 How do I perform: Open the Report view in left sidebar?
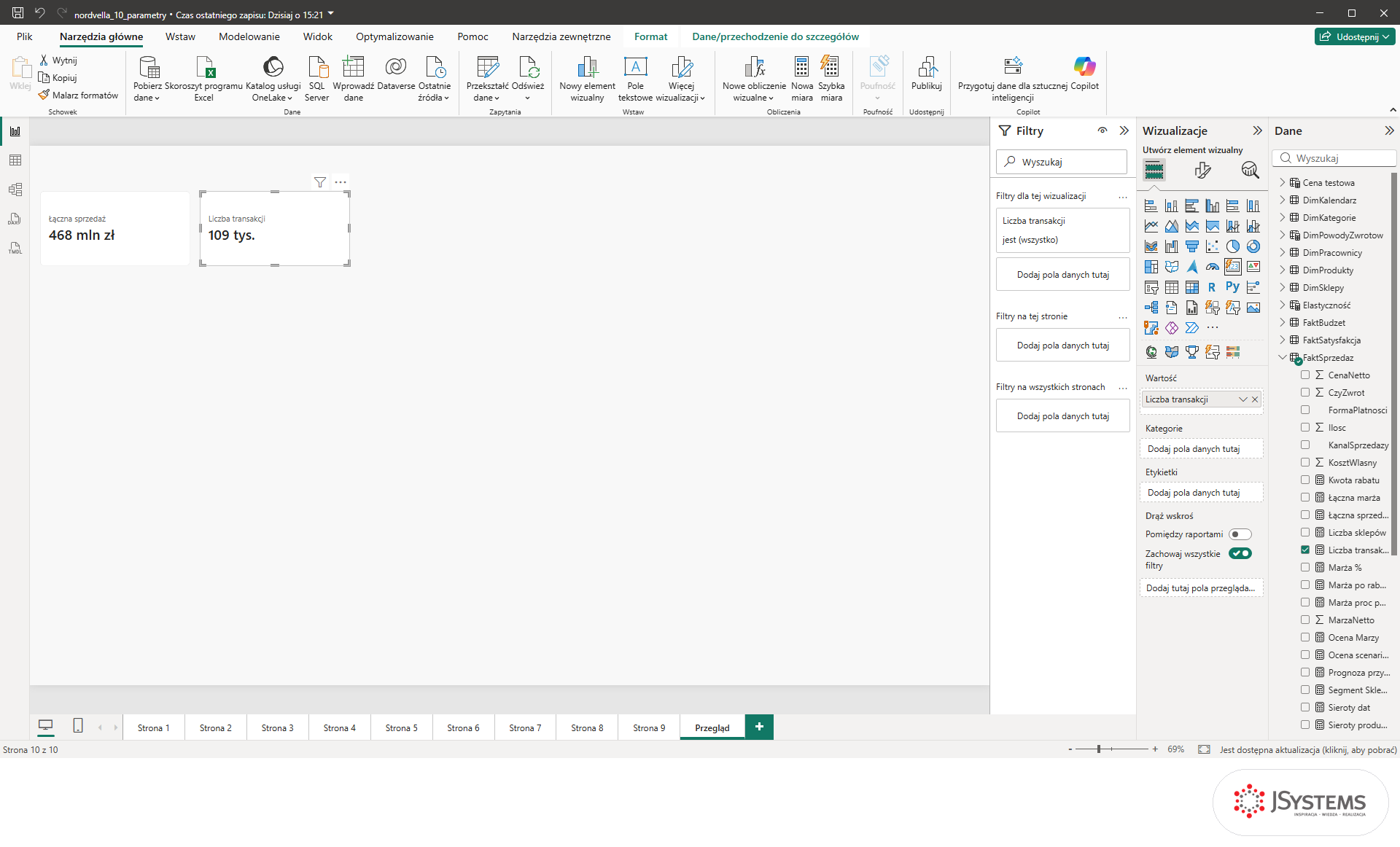pyautogui.click(x=15, y=131)
